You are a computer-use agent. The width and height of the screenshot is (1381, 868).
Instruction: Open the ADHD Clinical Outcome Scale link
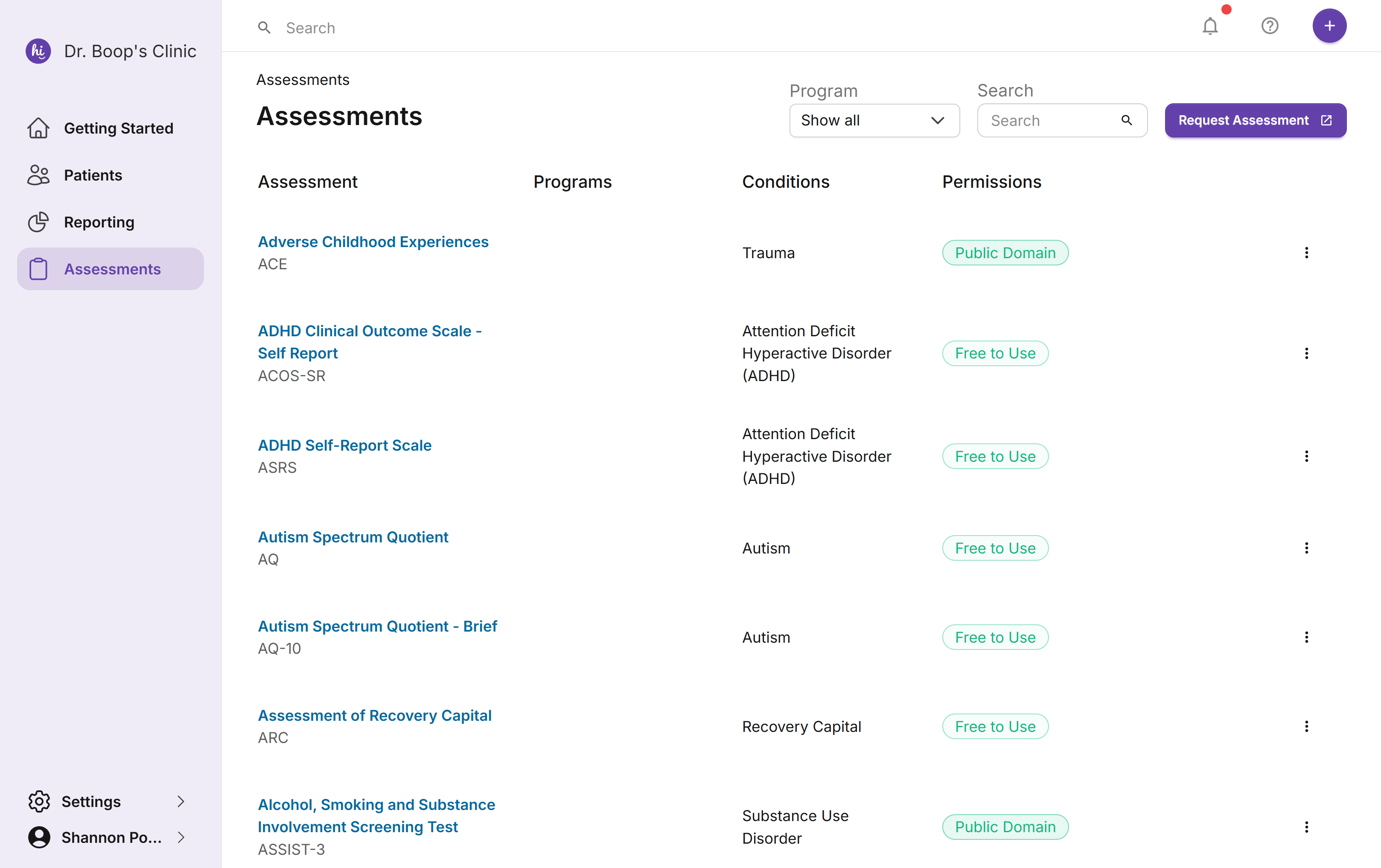tap(370, 342)
